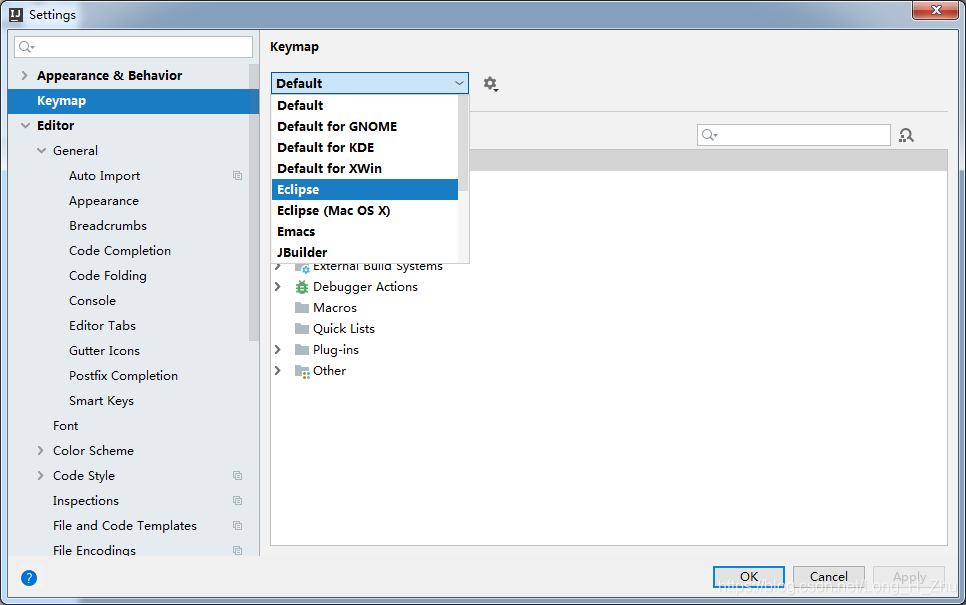Select the JBuilder keymap option
Screen dimensions: 966x605
pos(365,252)
